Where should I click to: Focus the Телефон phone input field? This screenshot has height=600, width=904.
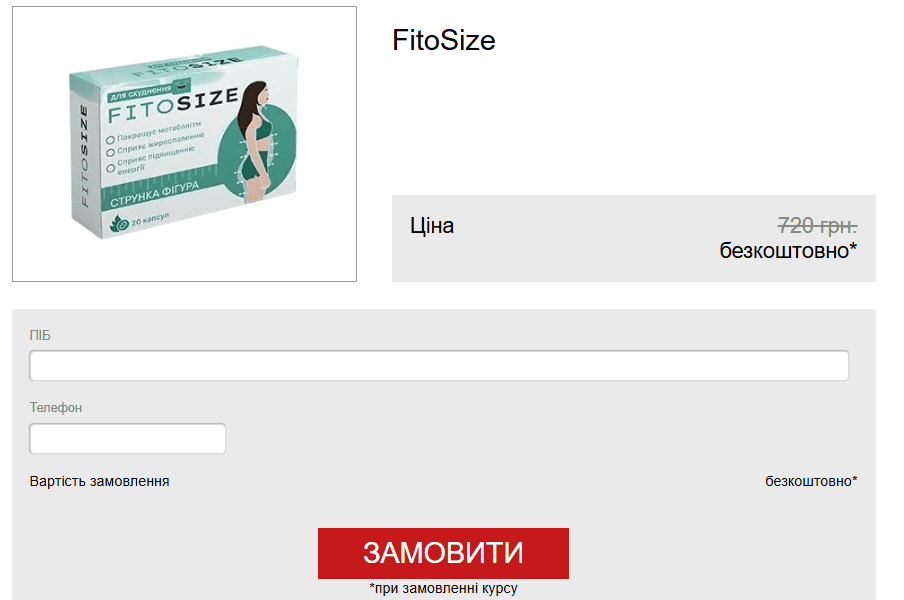click(127, 439)
